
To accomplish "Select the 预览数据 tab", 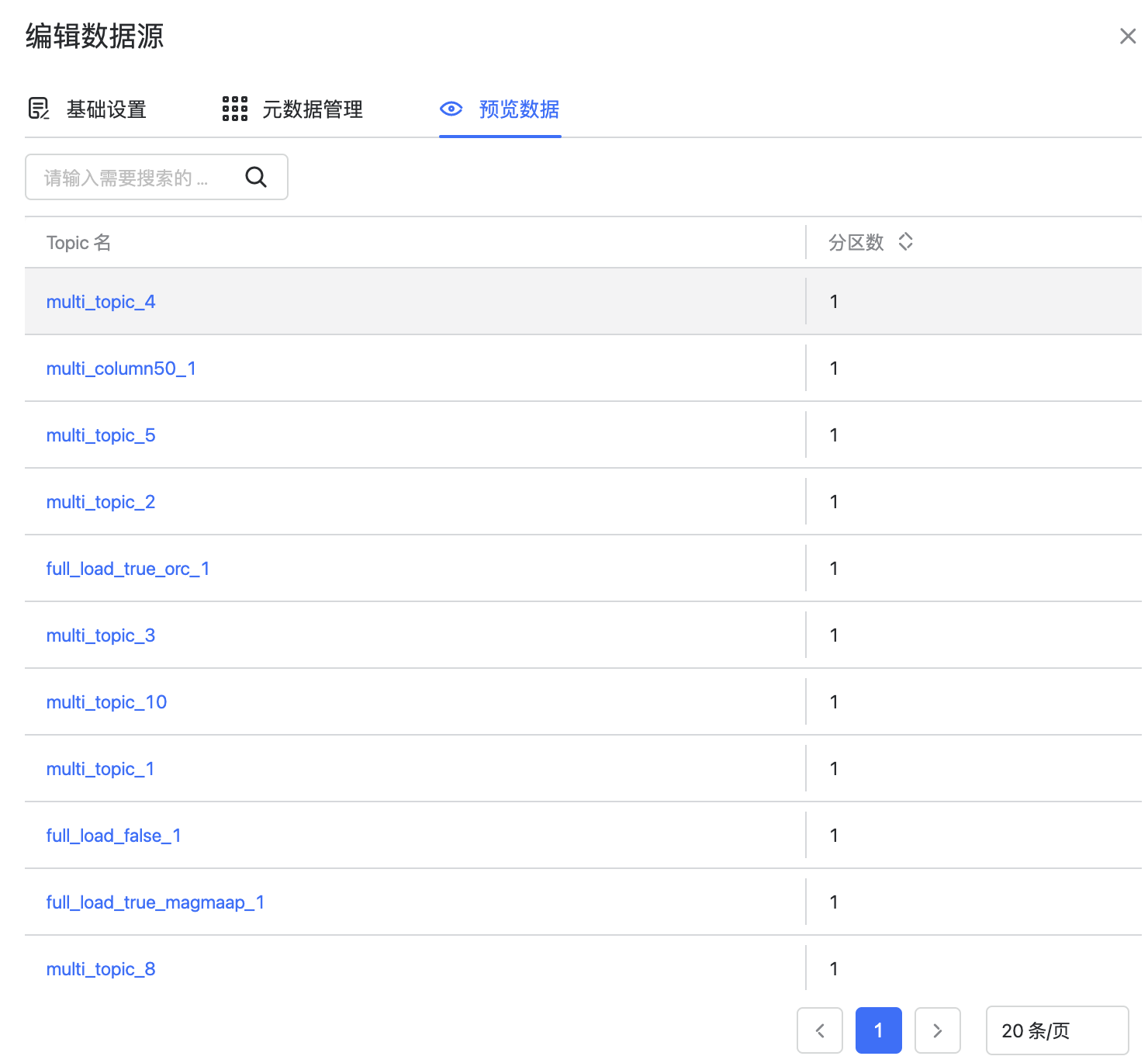I will (x=518, y=109).
